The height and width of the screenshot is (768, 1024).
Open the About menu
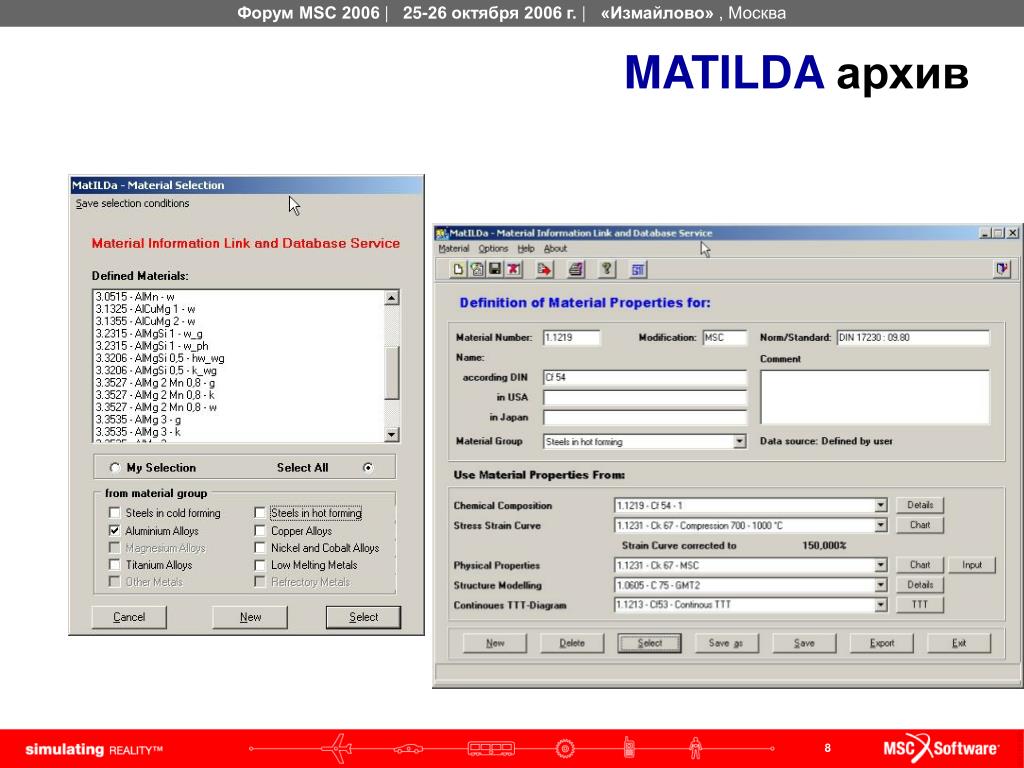coord(555,249)
